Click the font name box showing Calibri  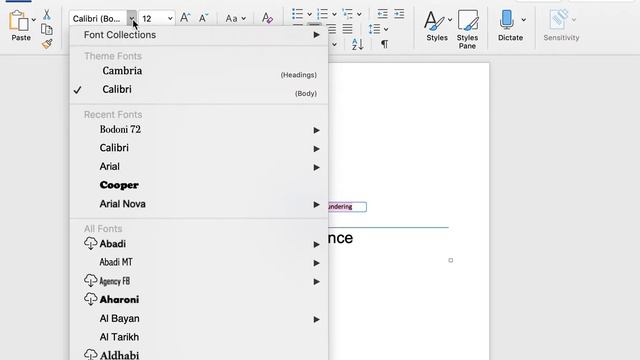(98, 18)
